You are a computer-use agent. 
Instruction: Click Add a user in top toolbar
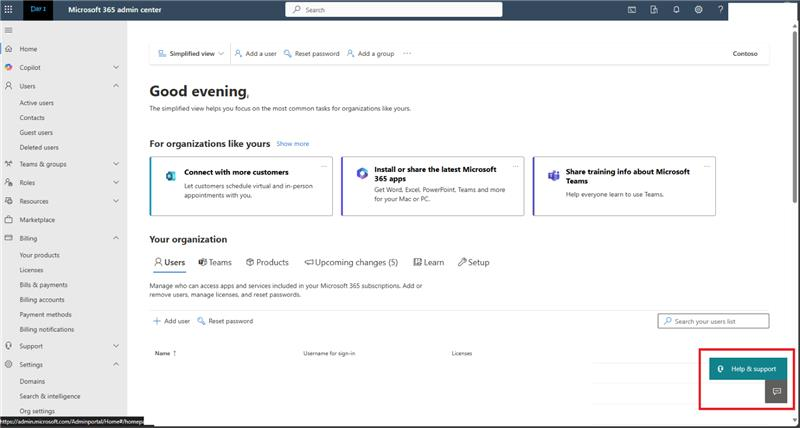click(256, 54)
